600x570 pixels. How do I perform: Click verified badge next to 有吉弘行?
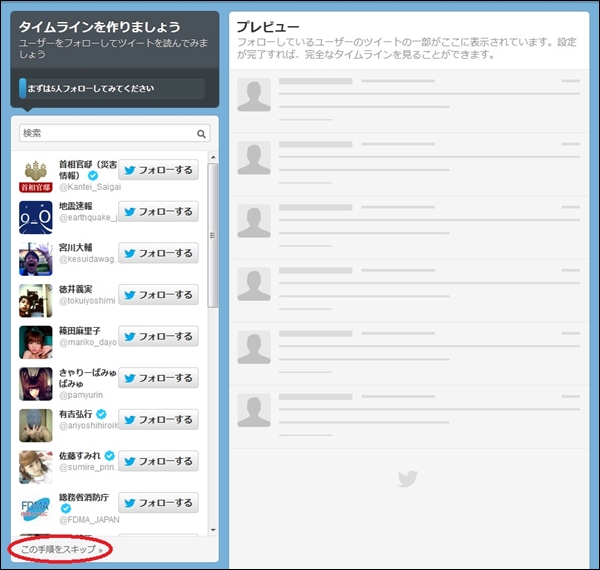tap(101, 414)
